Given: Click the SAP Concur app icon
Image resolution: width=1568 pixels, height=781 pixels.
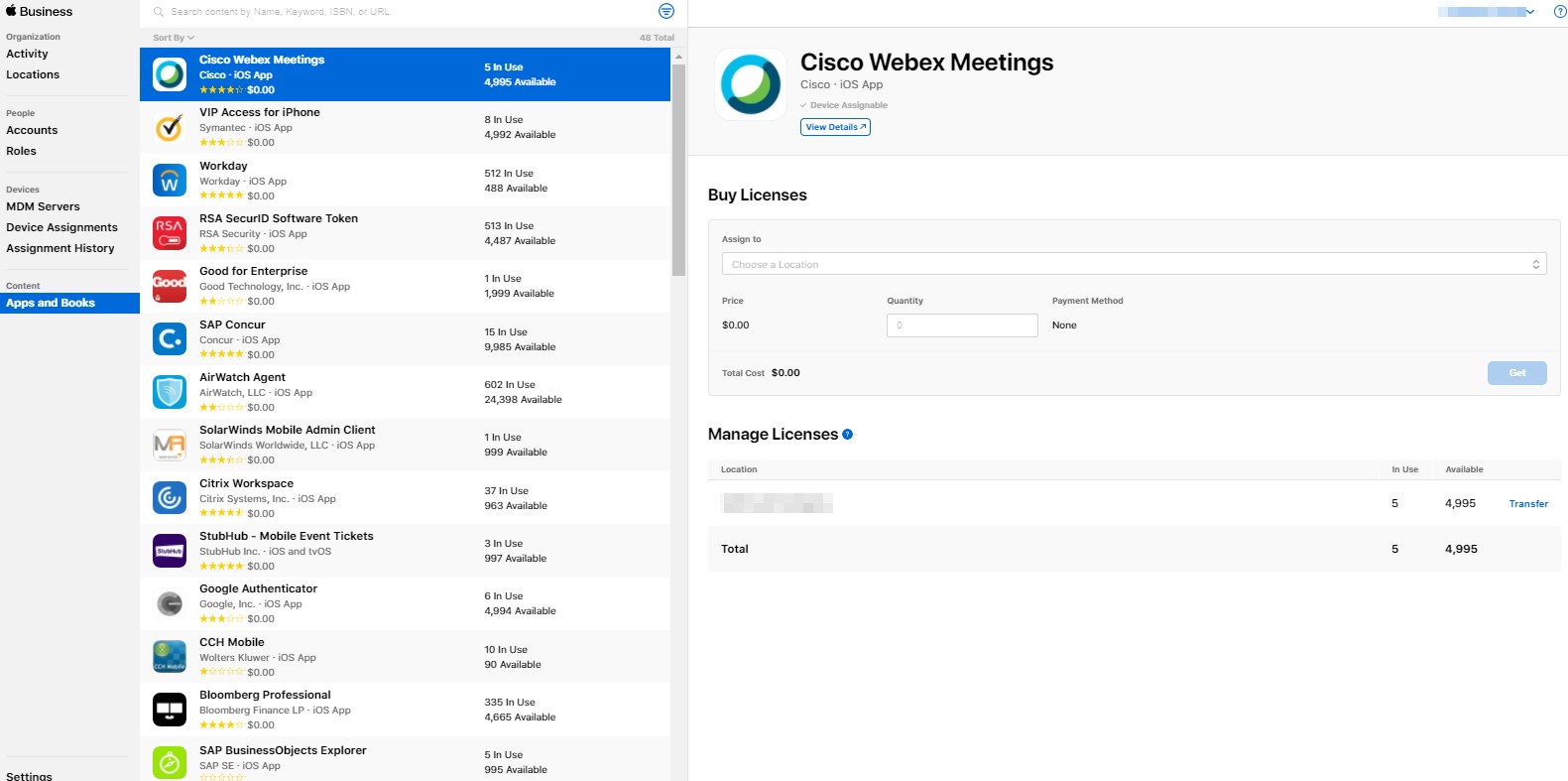Looking at the screenshot, I should [170, 339].
